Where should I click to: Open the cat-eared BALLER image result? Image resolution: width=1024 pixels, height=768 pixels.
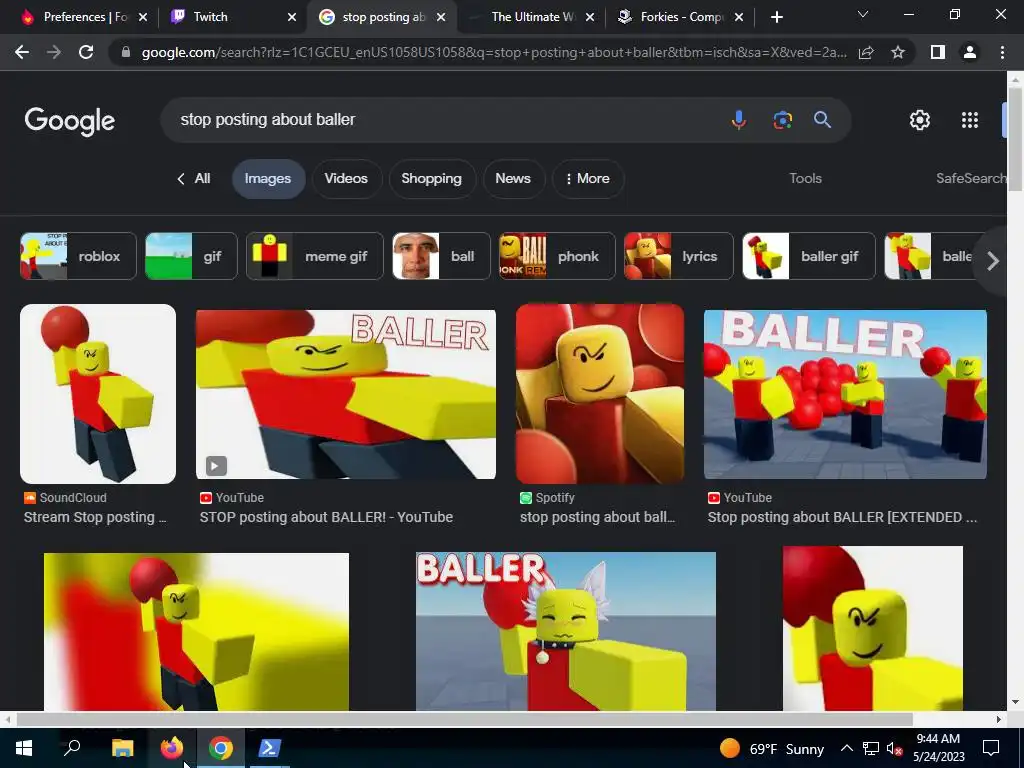[x=566, y=632]
